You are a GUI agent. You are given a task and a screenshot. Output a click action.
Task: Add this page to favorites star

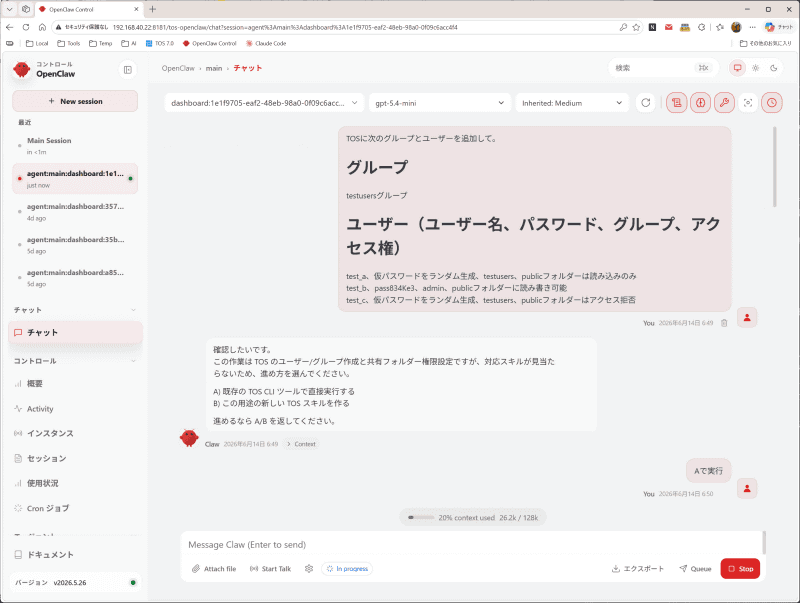[x=636, y=27]
